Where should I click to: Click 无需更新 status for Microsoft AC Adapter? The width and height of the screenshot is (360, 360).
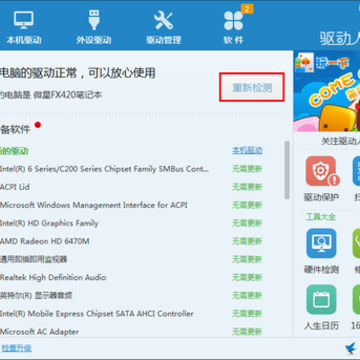[247, 332]
